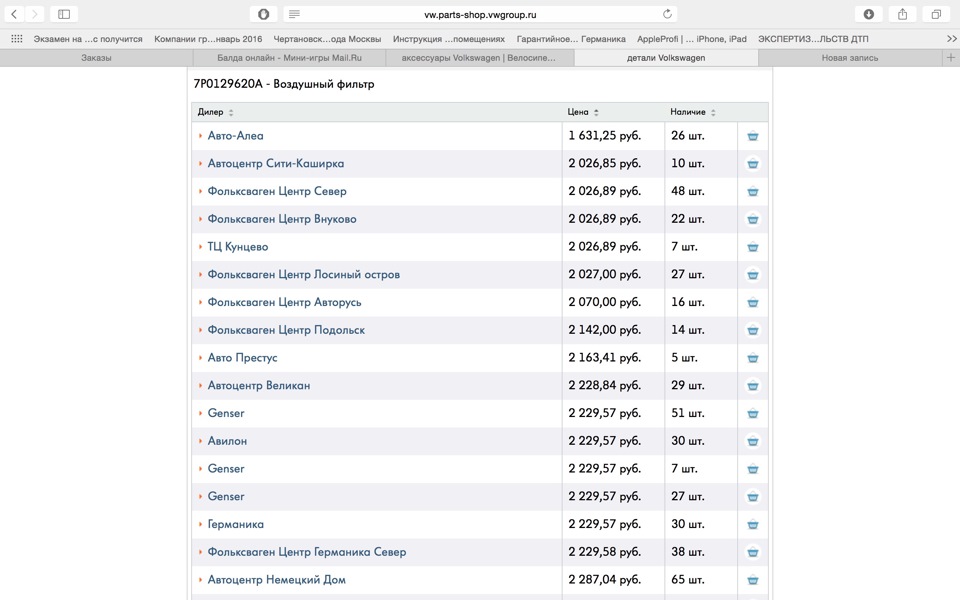
Task: Add Авто-Алеа offer to cart
Action: click(x=753, y=136)
